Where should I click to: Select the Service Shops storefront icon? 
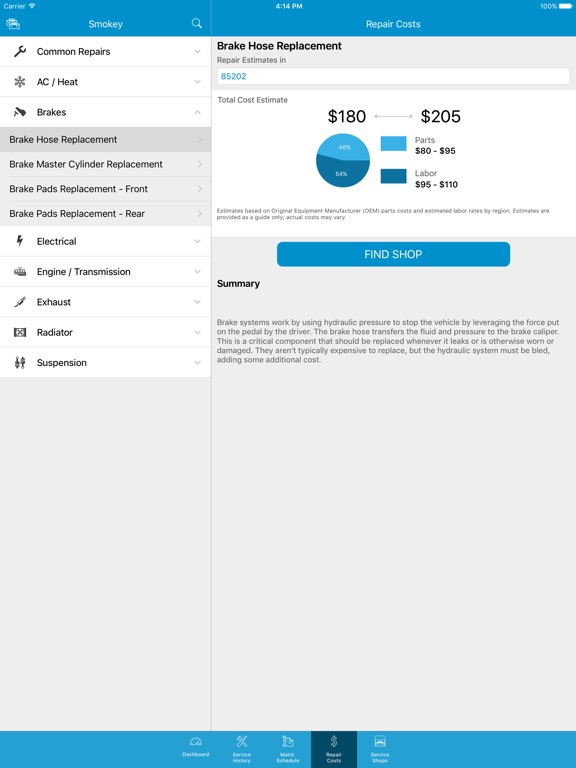tap(380, 741)
